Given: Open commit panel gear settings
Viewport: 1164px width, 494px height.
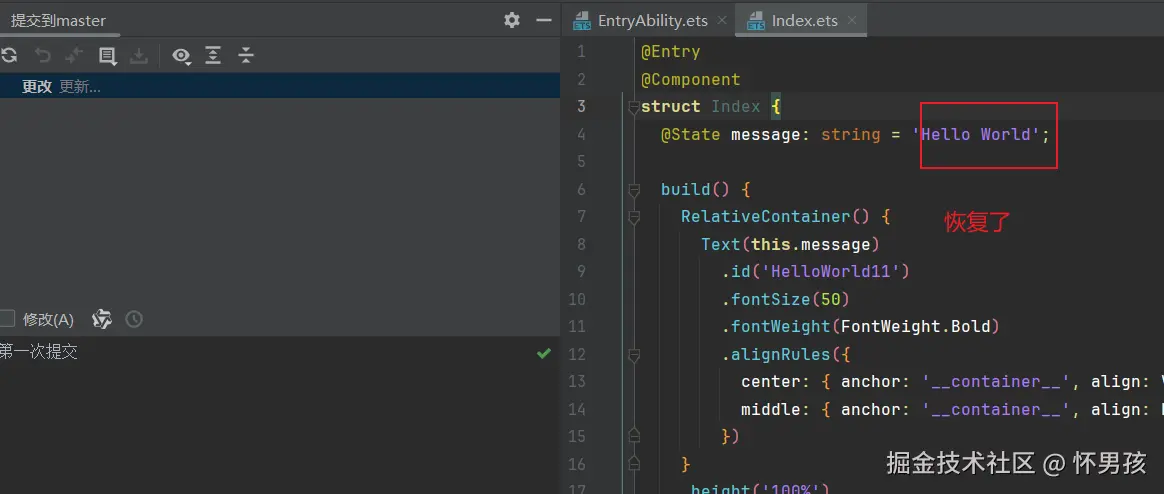Looking at the screenshot, I should 512,20.
